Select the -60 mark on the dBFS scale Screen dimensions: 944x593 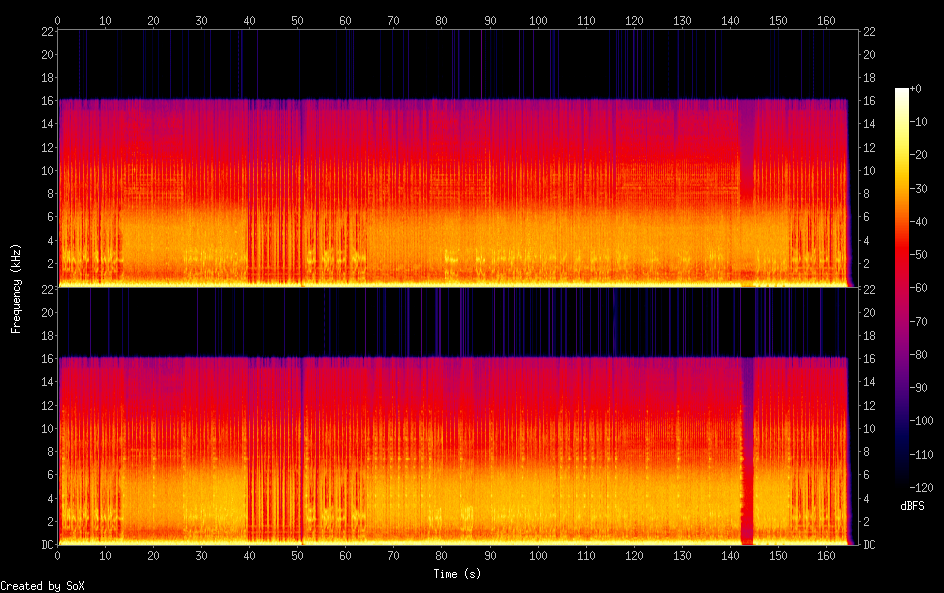(x=927, y=288)
